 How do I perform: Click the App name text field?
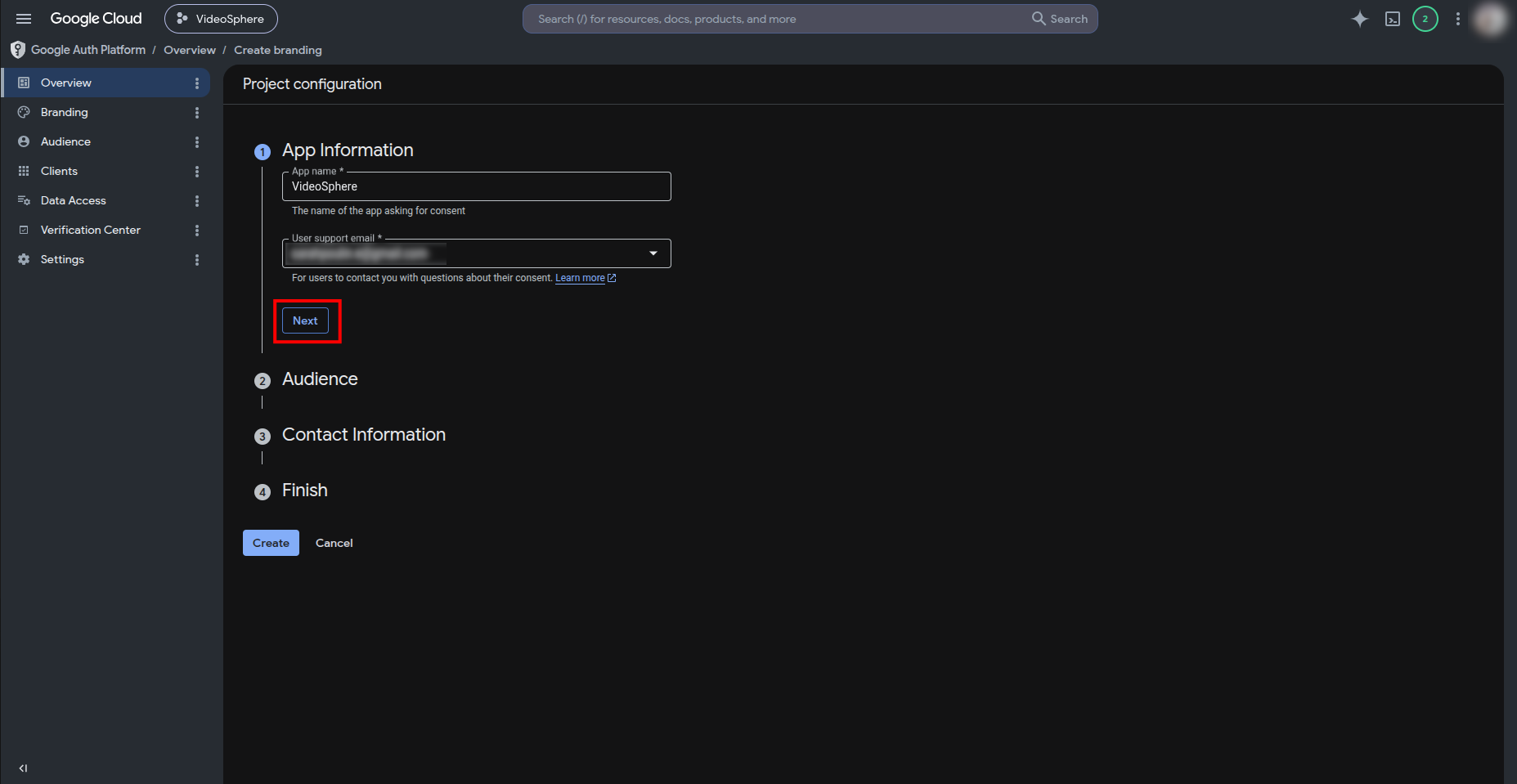coord(477,186)
